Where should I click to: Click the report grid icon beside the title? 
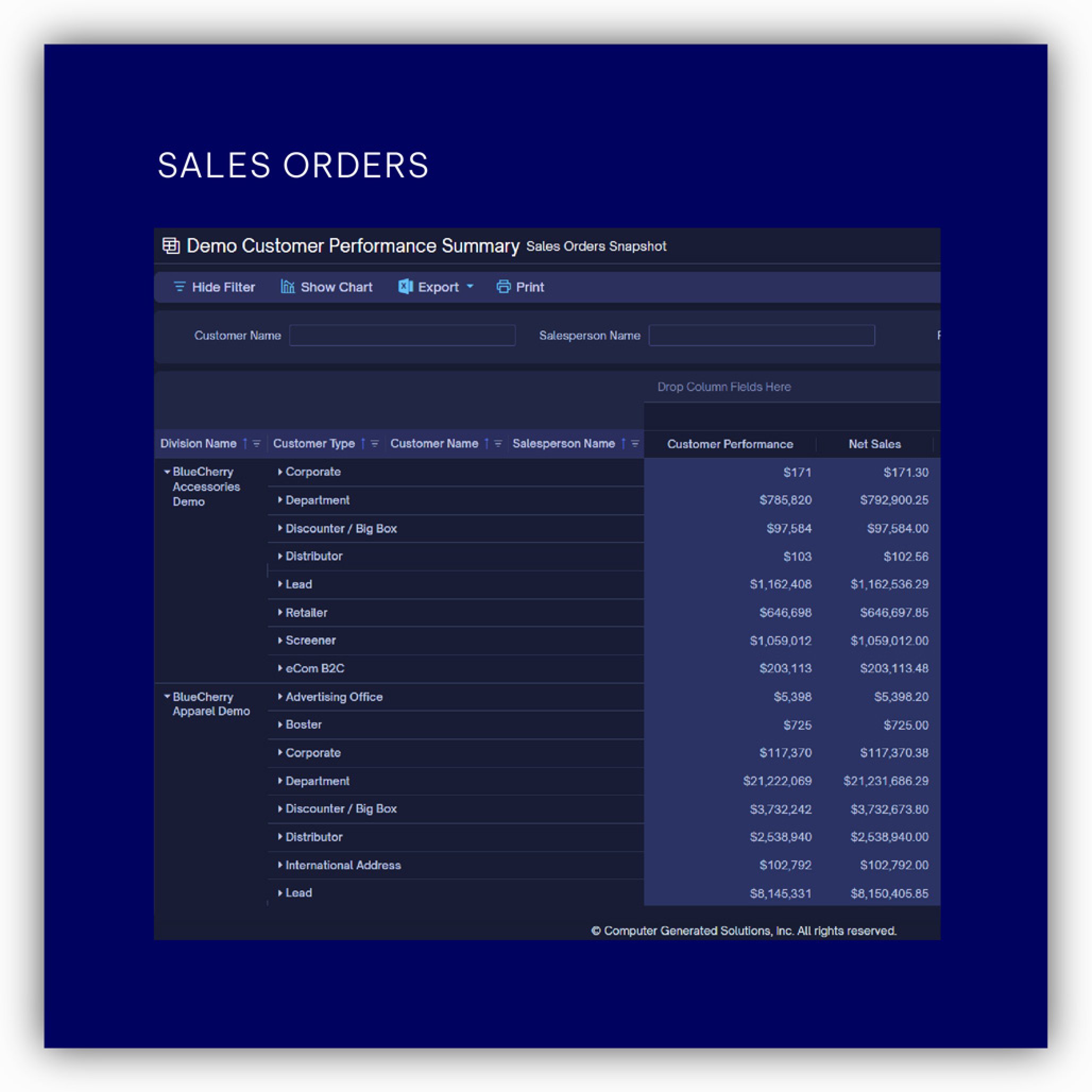[x=170, y=246]
